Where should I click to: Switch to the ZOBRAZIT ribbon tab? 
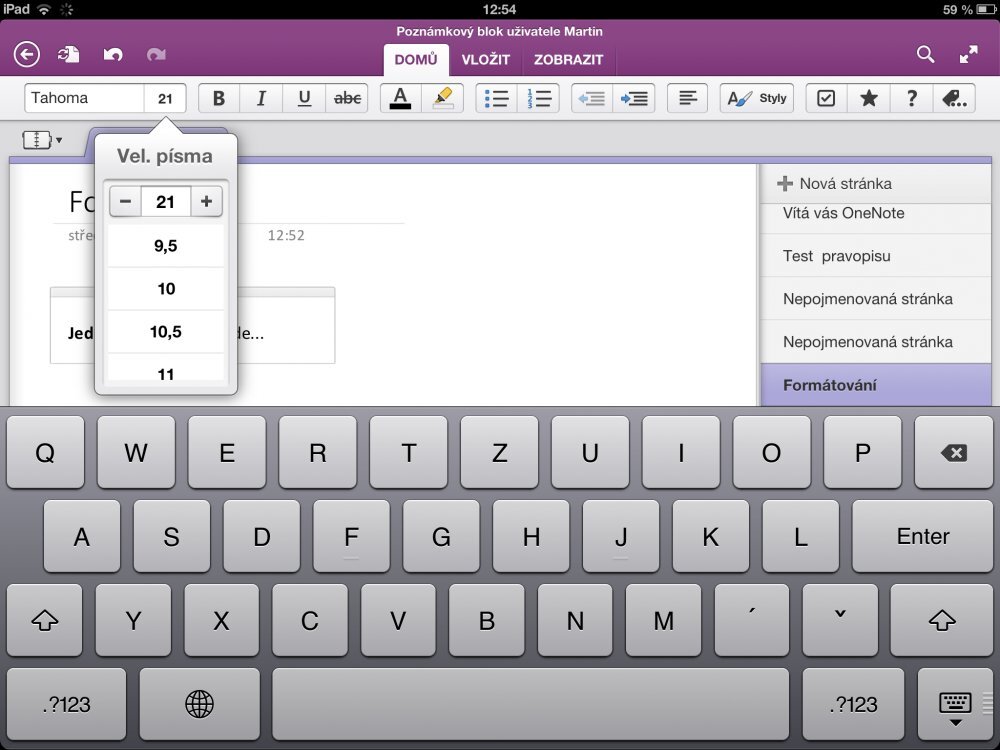(x=568, y=59)
